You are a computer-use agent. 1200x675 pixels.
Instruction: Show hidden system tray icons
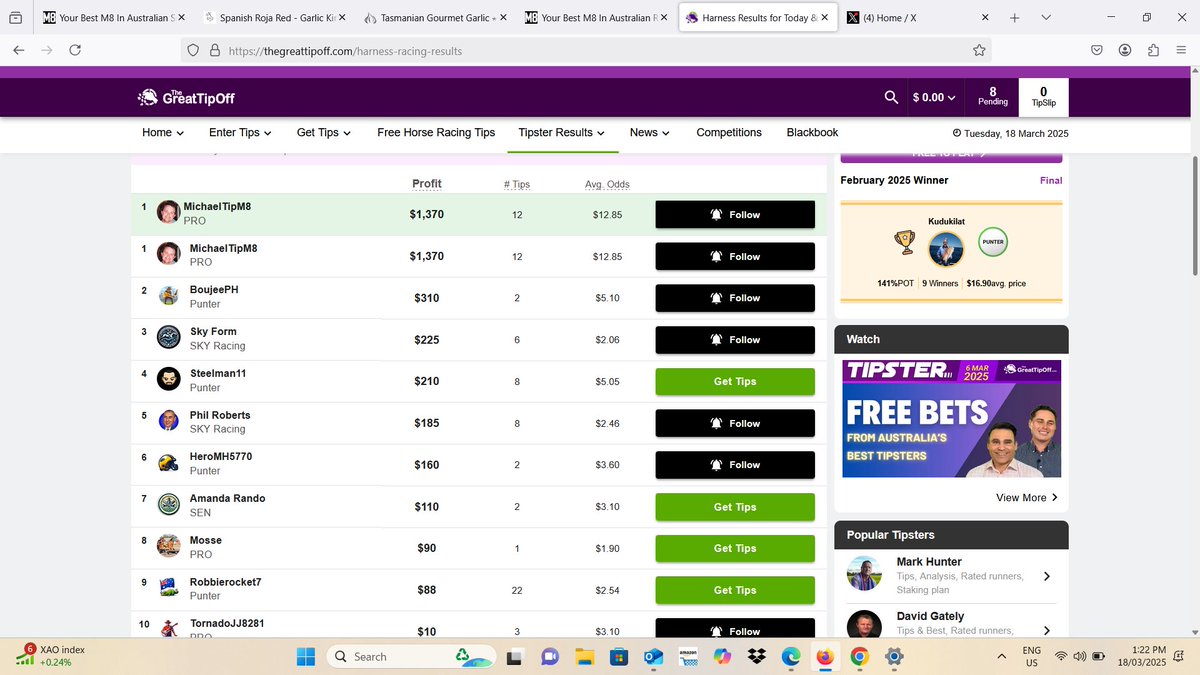pyautogui.click(x=1002, y=656)
